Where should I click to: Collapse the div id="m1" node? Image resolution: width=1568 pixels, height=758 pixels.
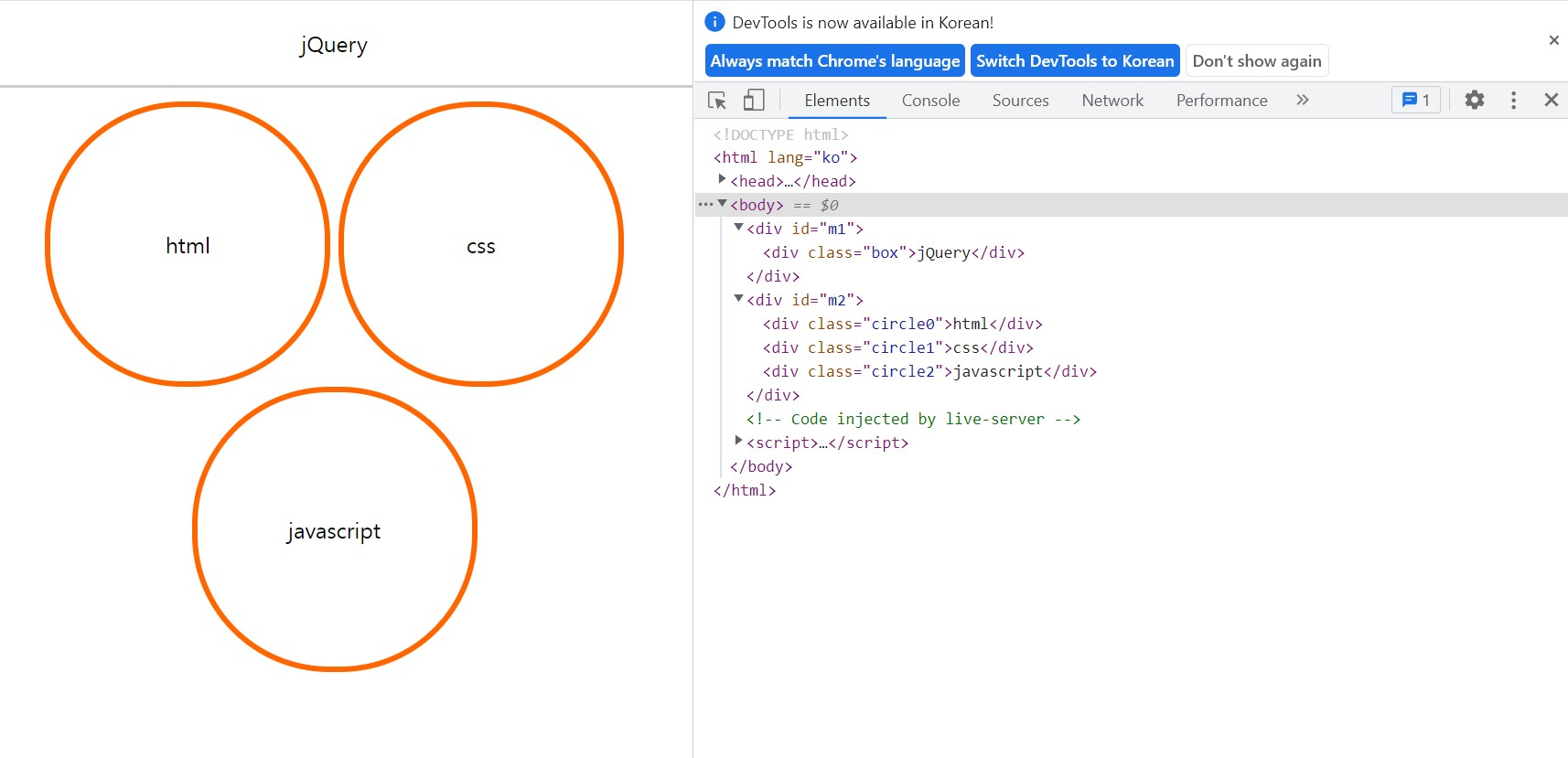click(x=738, y=228)
